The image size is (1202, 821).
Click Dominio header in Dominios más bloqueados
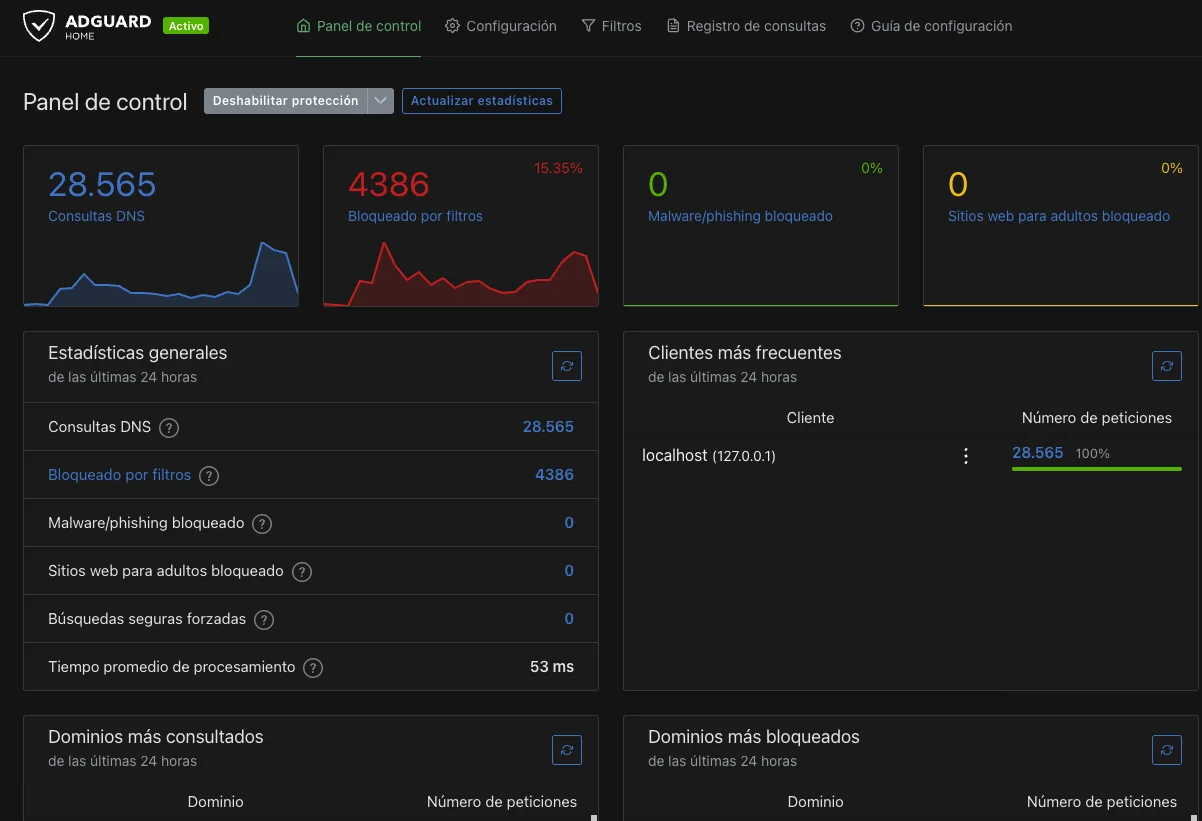pos(815,802)
